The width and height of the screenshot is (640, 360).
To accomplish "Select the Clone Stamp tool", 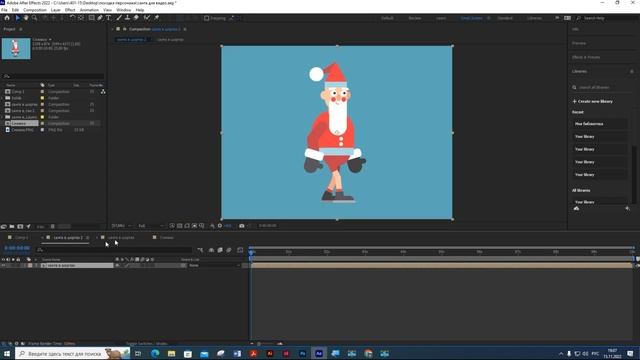I will point(127,18).
